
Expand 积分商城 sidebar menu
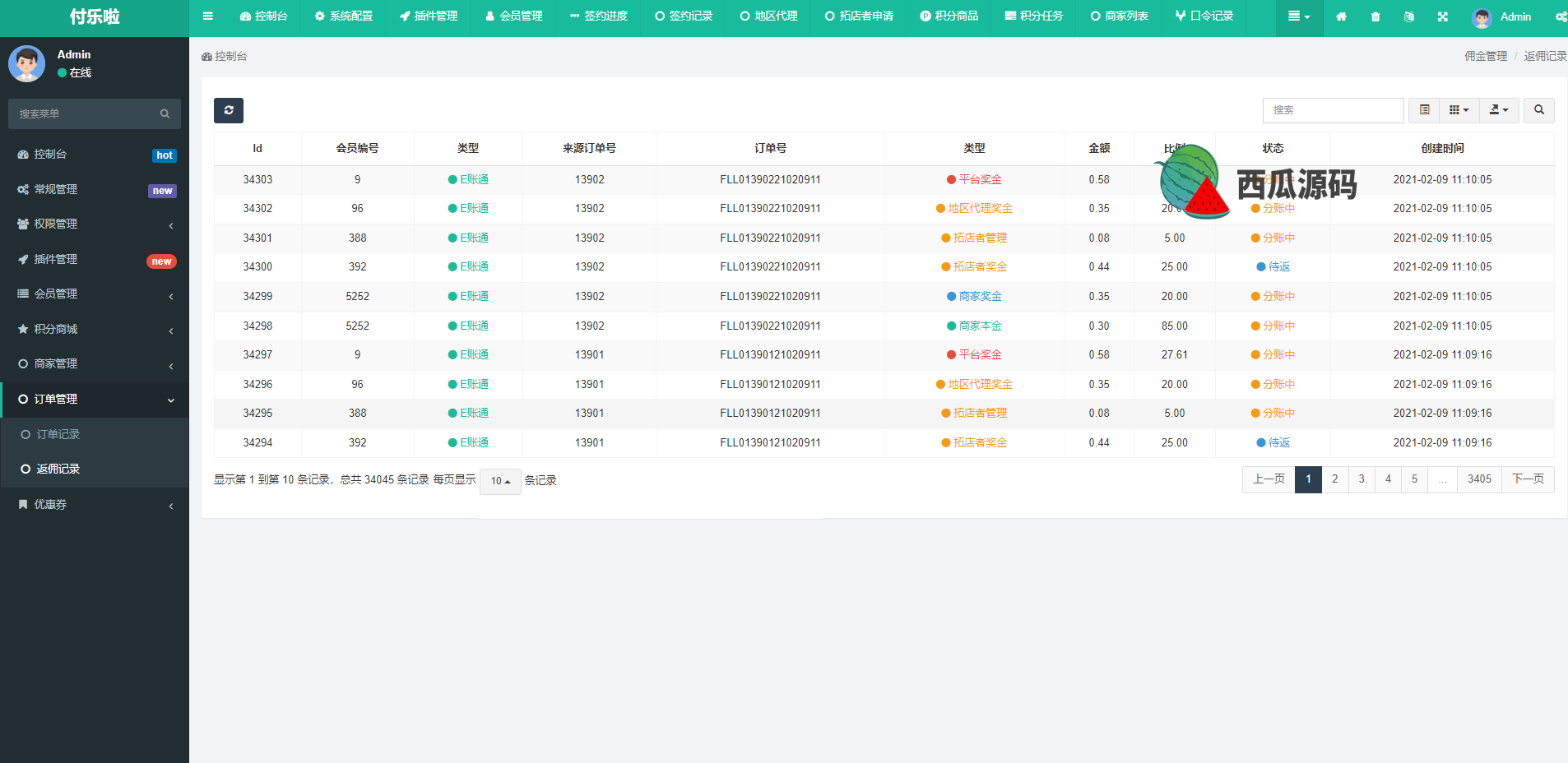pyautogui.click(x=95, y=330)
